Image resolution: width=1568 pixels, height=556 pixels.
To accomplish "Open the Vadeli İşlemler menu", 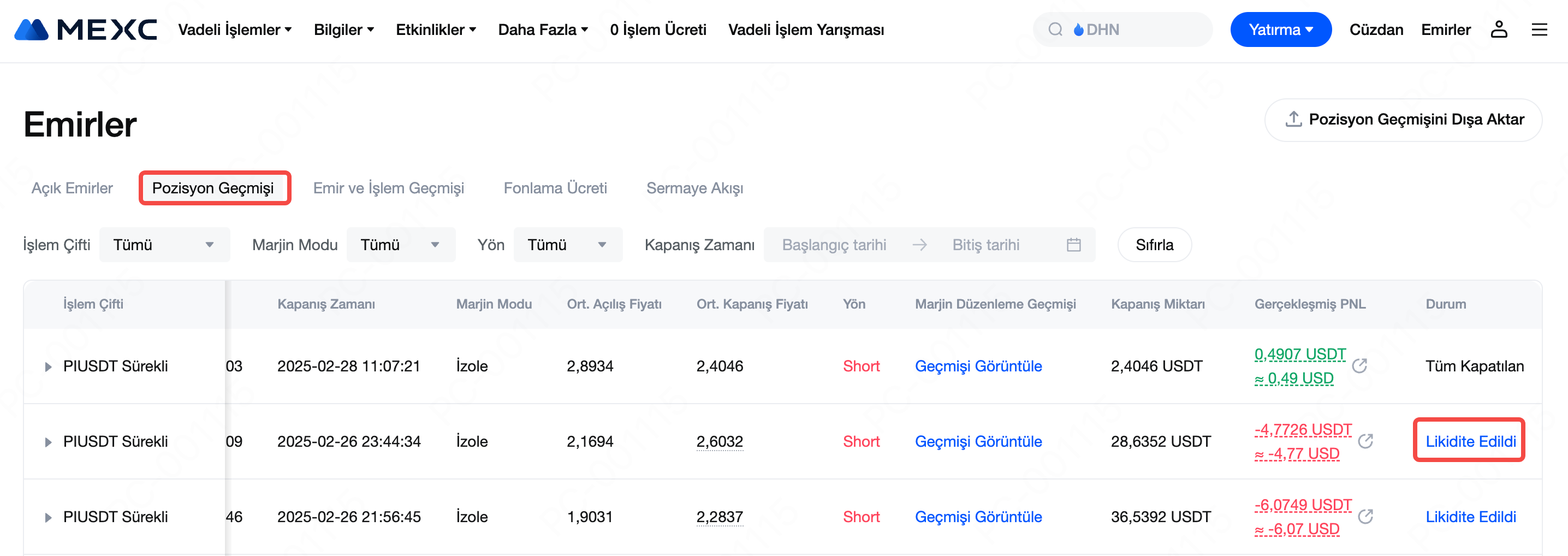I will (x=235, y=29).
